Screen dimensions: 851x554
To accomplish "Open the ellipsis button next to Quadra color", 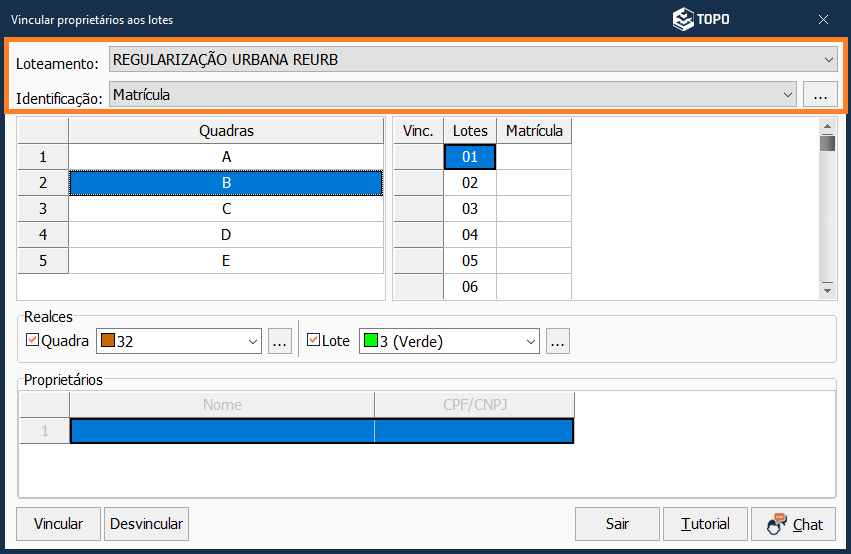I will point(280,341).
